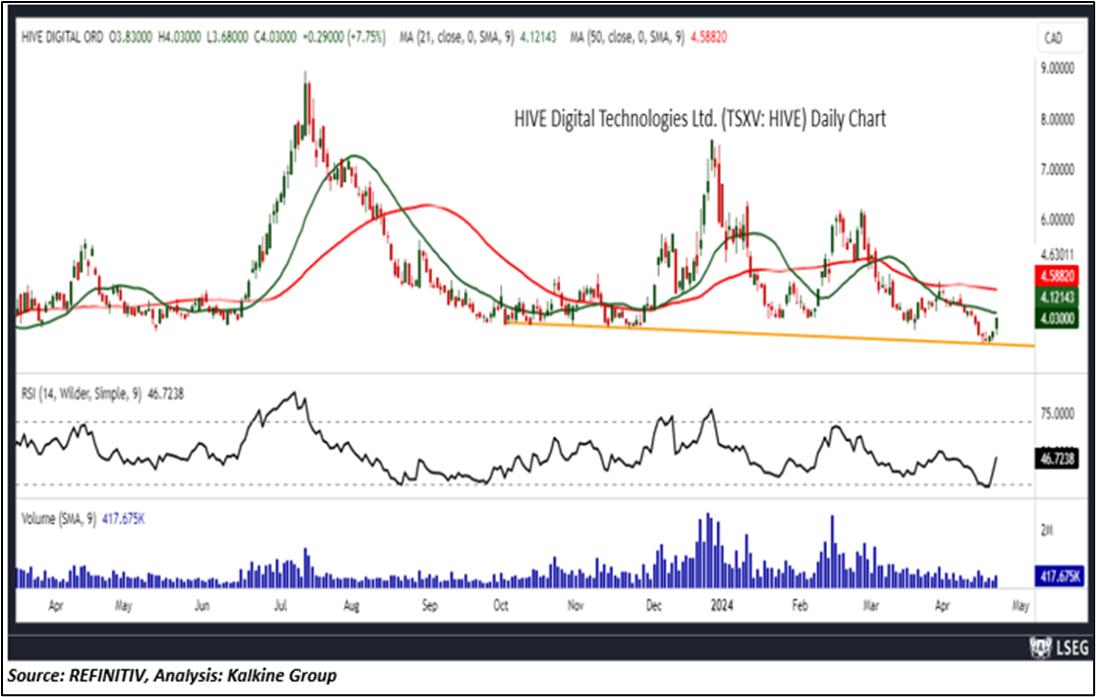
Task: Click the 4.12143 MA value in legend
Action: tap(538, 37)
